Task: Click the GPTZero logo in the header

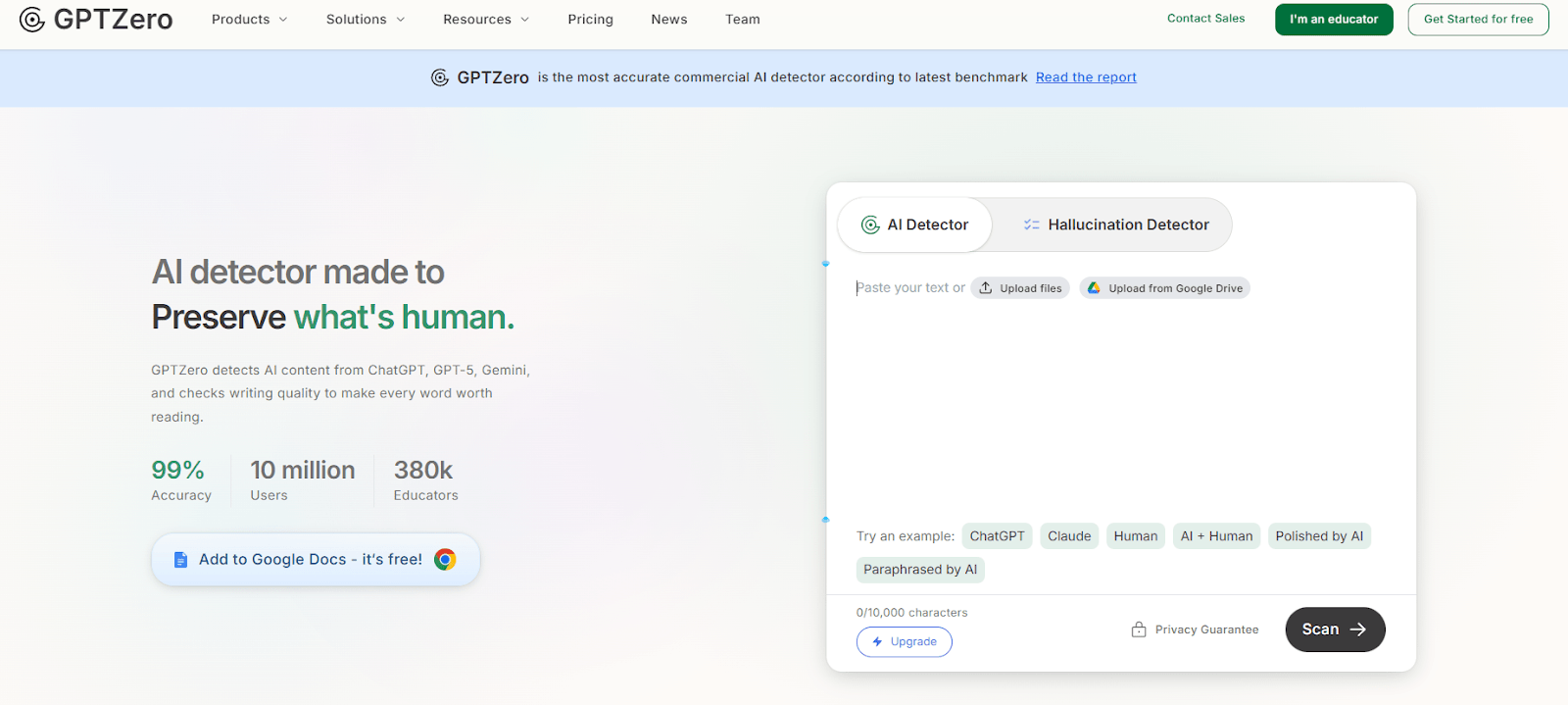Action: tap(96, 20)
